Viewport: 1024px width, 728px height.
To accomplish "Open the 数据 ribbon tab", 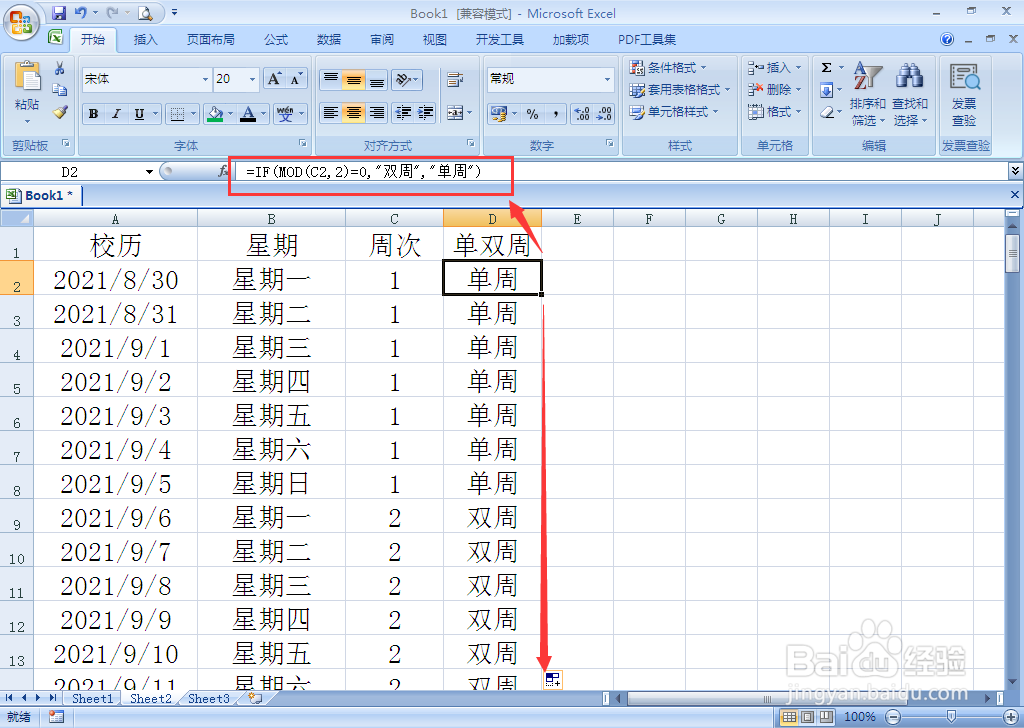I will click(x=328, y=40).
